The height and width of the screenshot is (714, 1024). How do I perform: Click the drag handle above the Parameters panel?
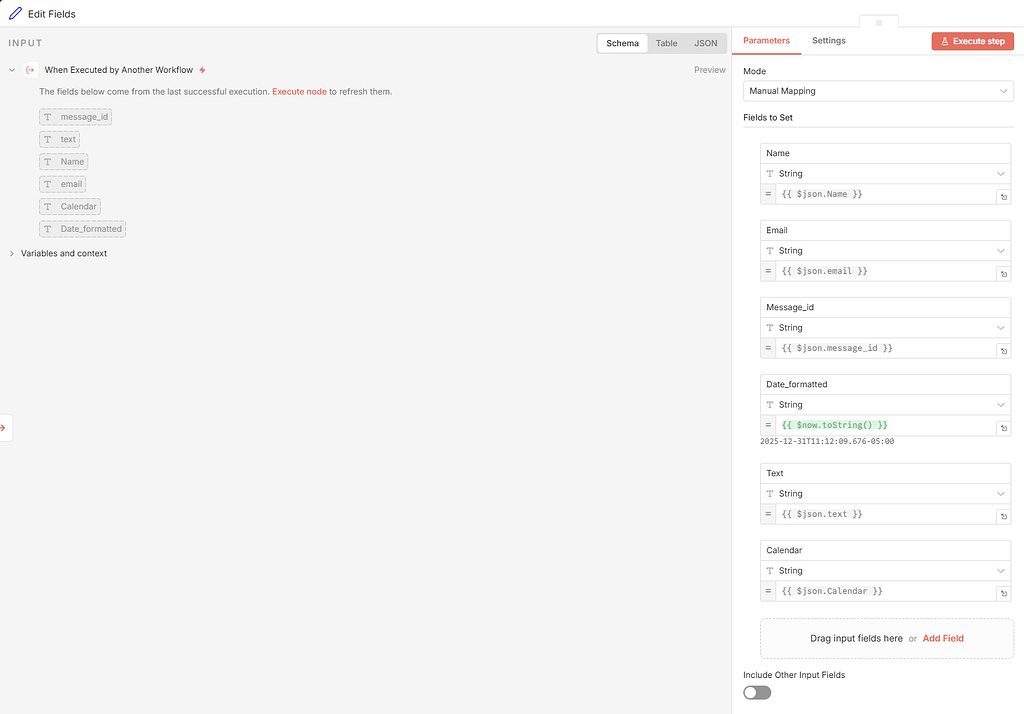click(879, 22)
